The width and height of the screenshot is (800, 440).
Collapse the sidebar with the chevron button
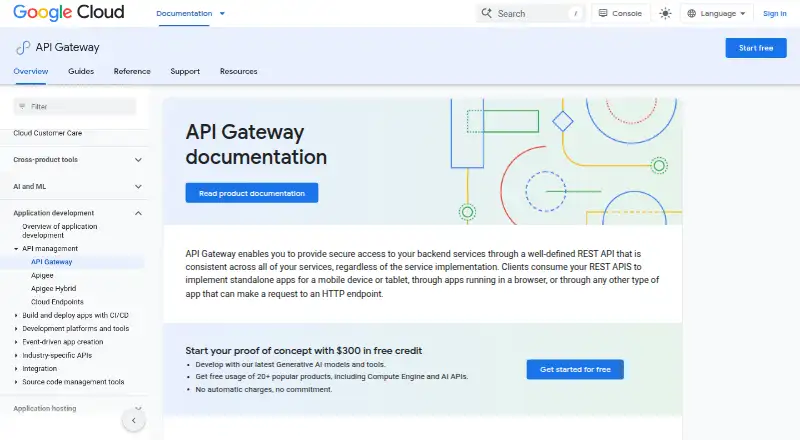[x=134, y=421]
